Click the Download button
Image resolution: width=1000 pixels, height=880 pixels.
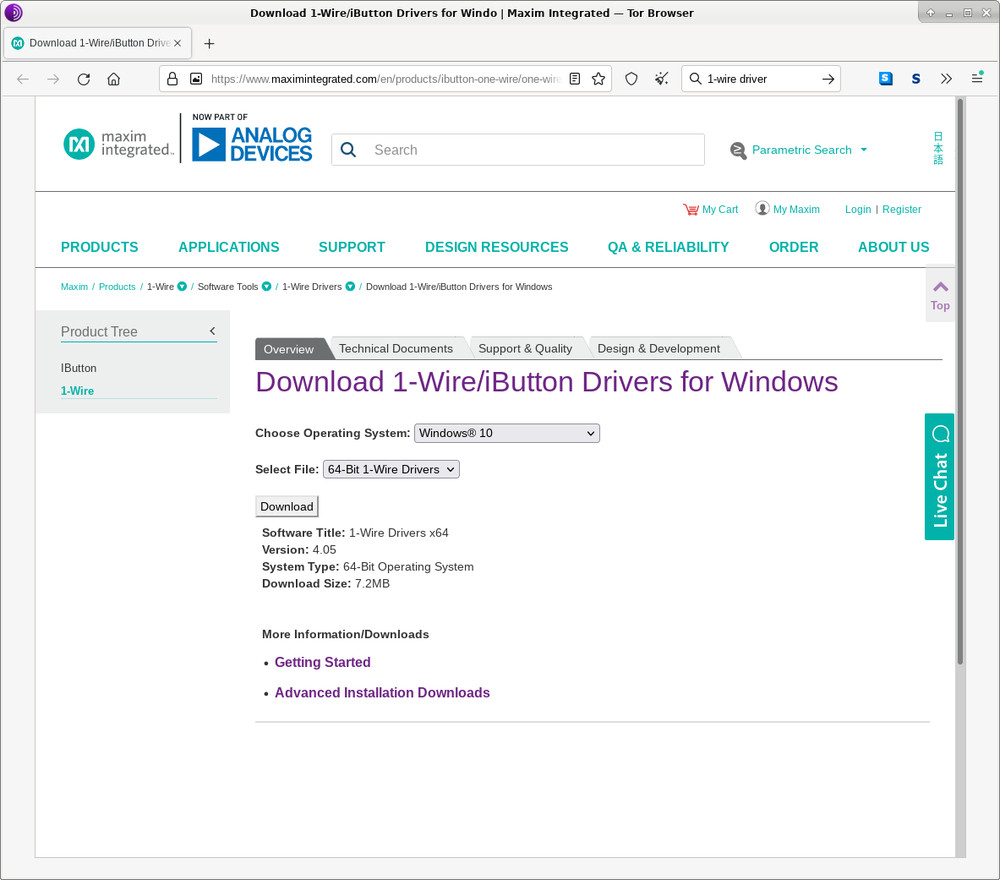[287, 506]
